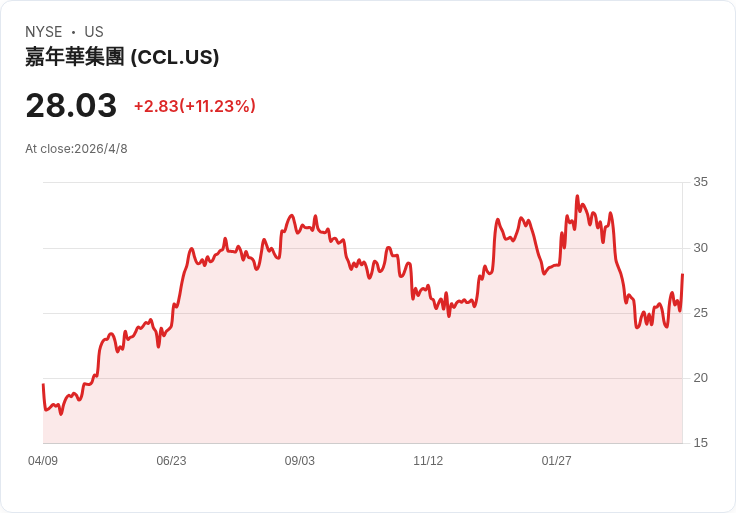This screenshot has height=513, width=736.
Task: Click the final data point at chart's right end
Action: pyautogui.click(x=682, y=274)
